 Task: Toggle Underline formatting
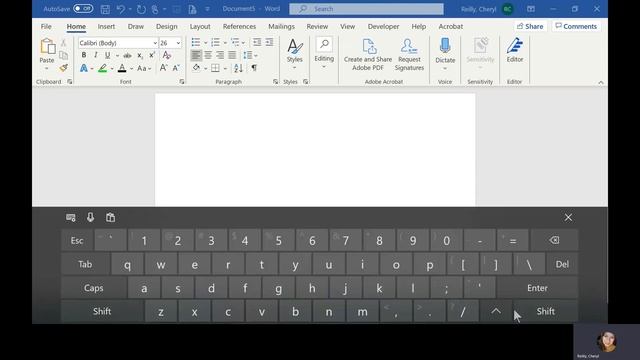[107, 55]
